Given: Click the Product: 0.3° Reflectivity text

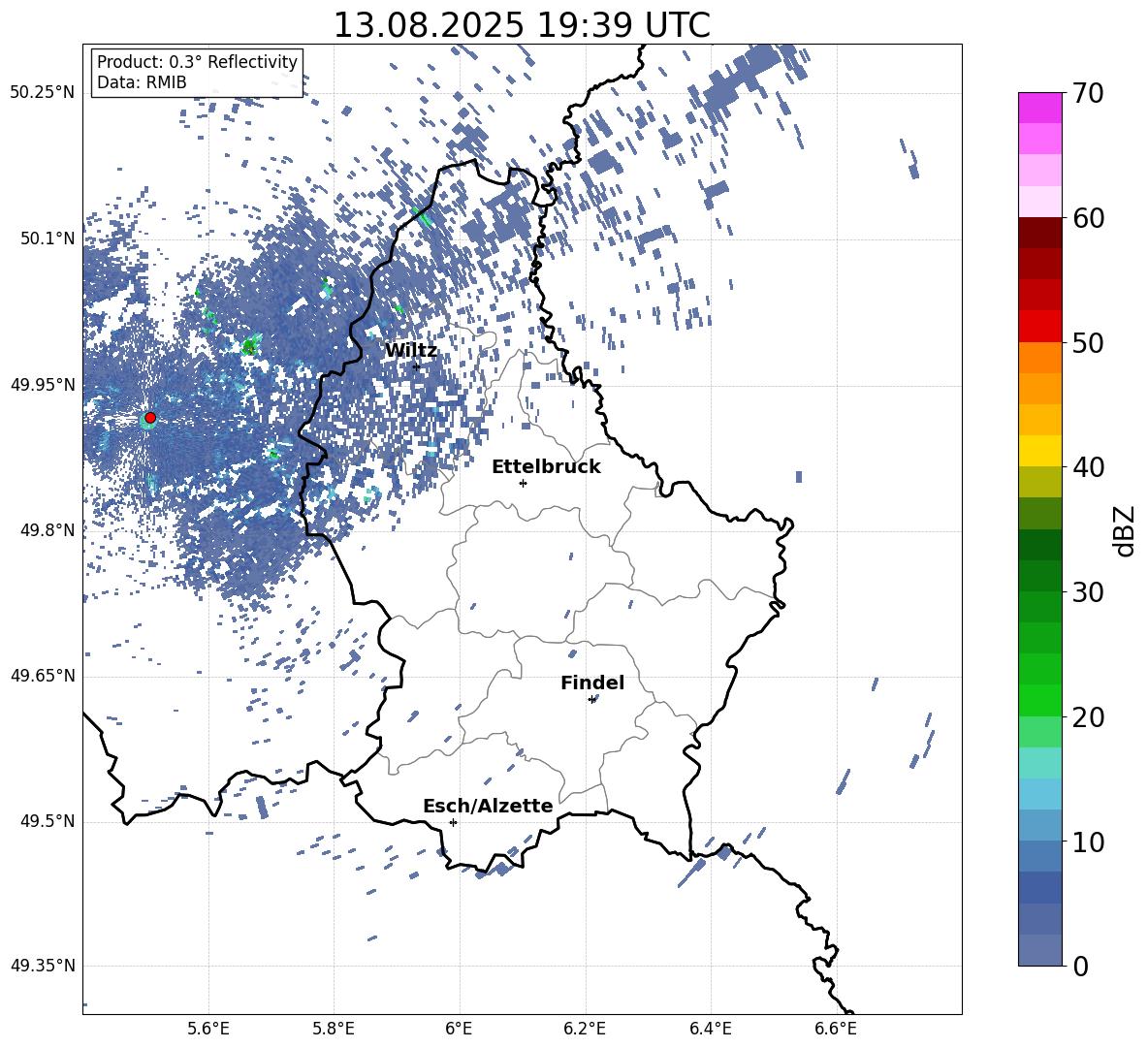Looking at the screenshot, I should 197,62.
